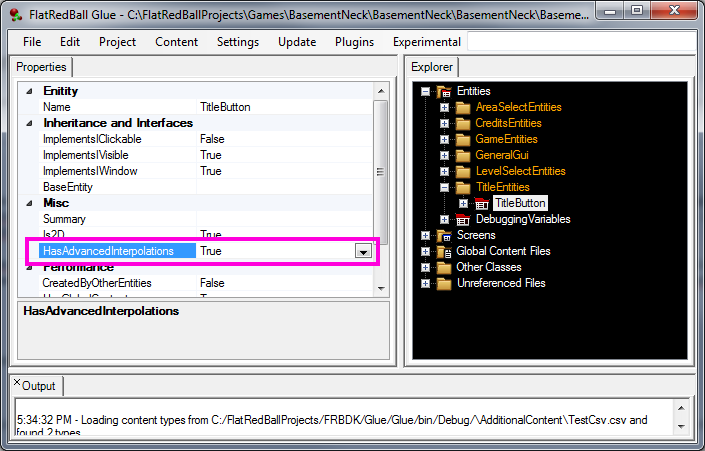The image size is (705, 451).
Task: Collapse the Enitity property category
Action: [29, 91]
